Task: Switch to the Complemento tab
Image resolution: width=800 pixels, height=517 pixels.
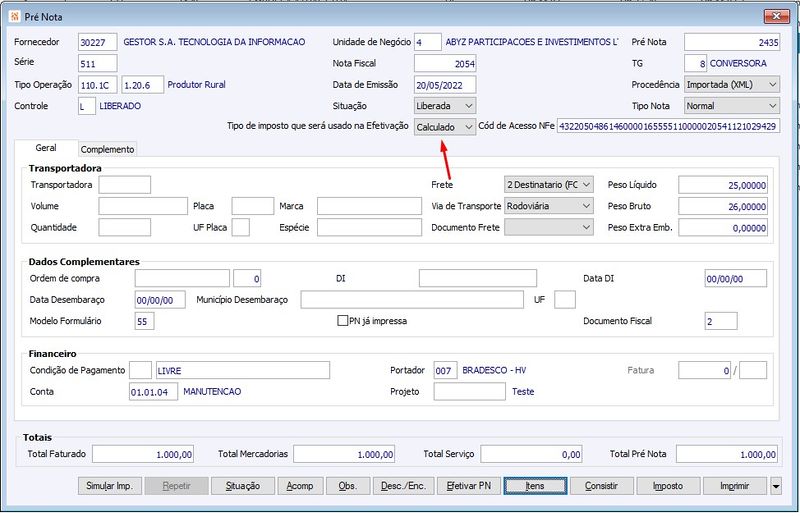Action: click(x=107, y=149)
